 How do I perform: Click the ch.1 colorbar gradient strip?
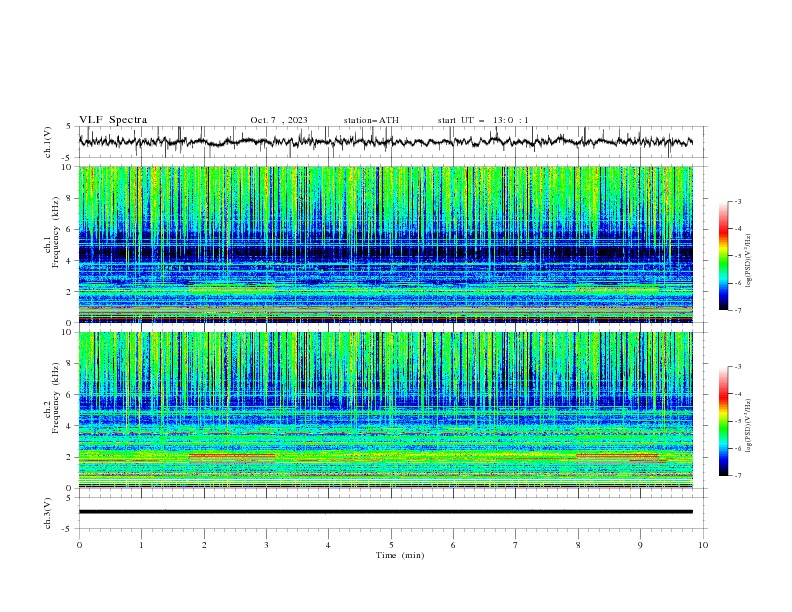point(723,256)
